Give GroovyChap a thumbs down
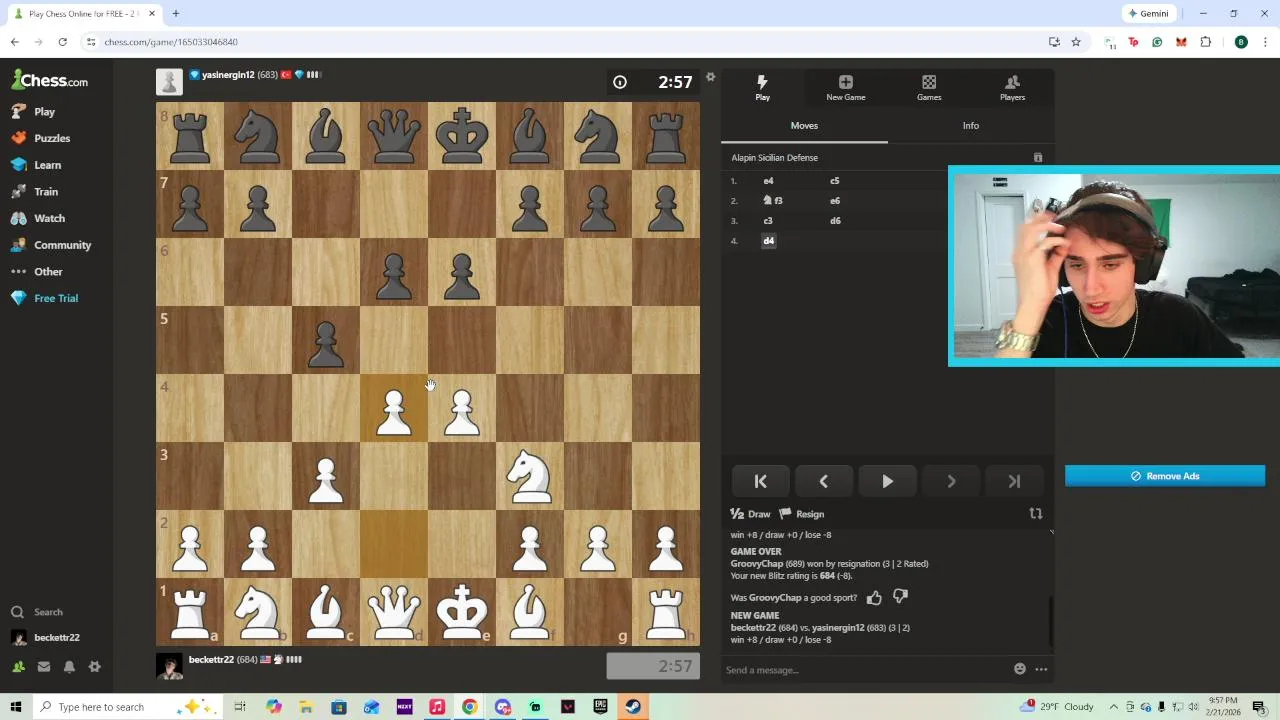This screenshot has height=720, width=1280. 900,598
